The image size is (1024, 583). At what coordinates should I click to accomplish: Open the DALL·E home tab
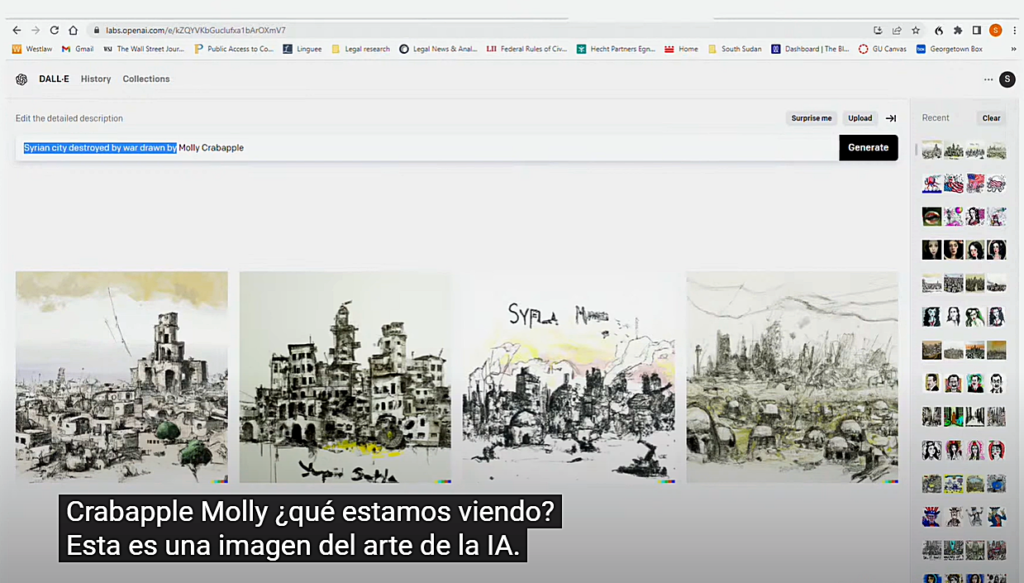(54, 79)
